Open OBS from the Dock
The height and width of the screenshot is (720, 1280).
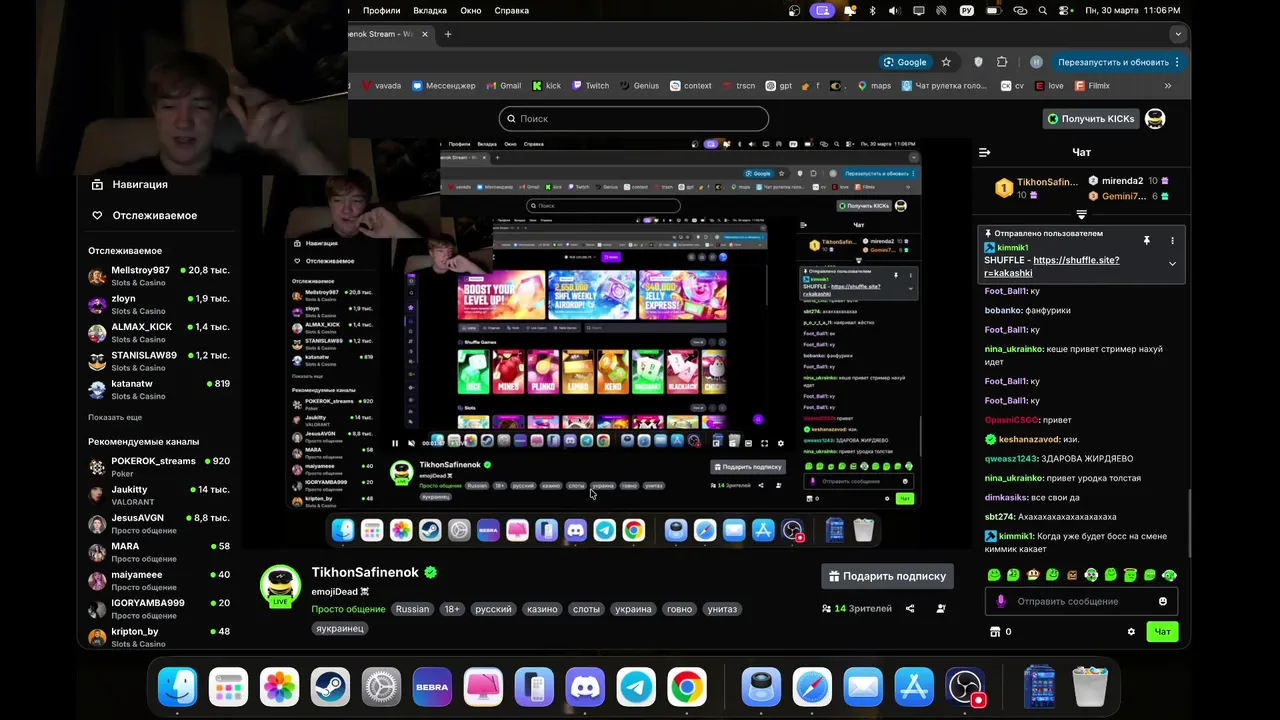[x=966, y=687]
